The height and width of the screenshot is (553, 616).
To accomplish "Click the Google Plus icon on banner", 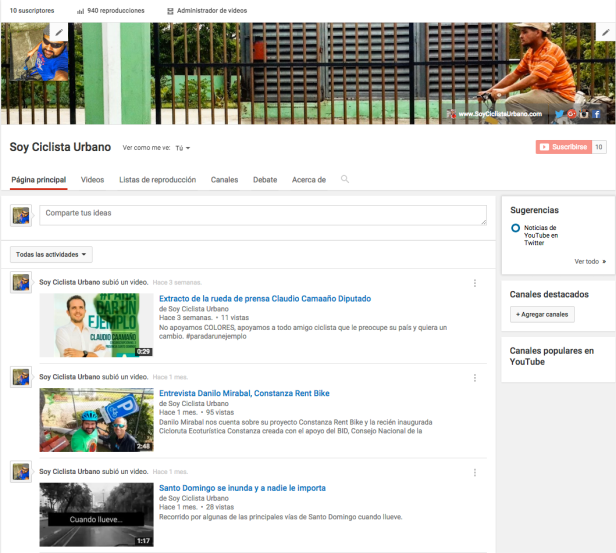I will (x=571, y=114).
